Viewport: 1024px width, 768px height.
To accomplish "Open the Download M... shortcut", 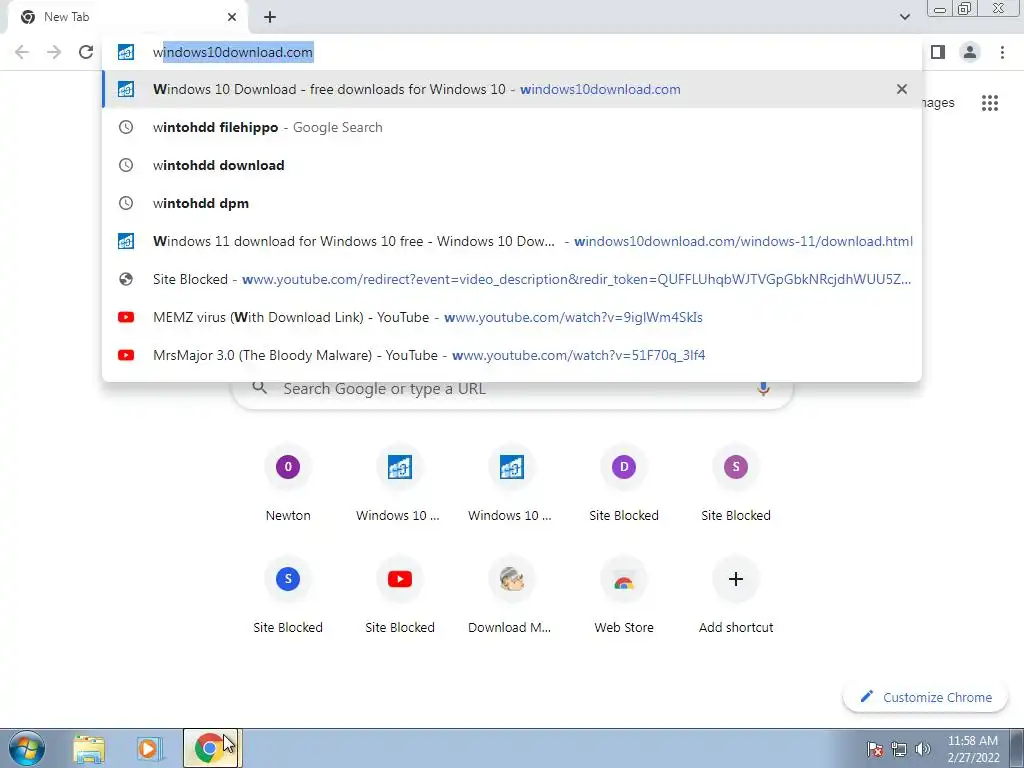I will coord(511,596).
